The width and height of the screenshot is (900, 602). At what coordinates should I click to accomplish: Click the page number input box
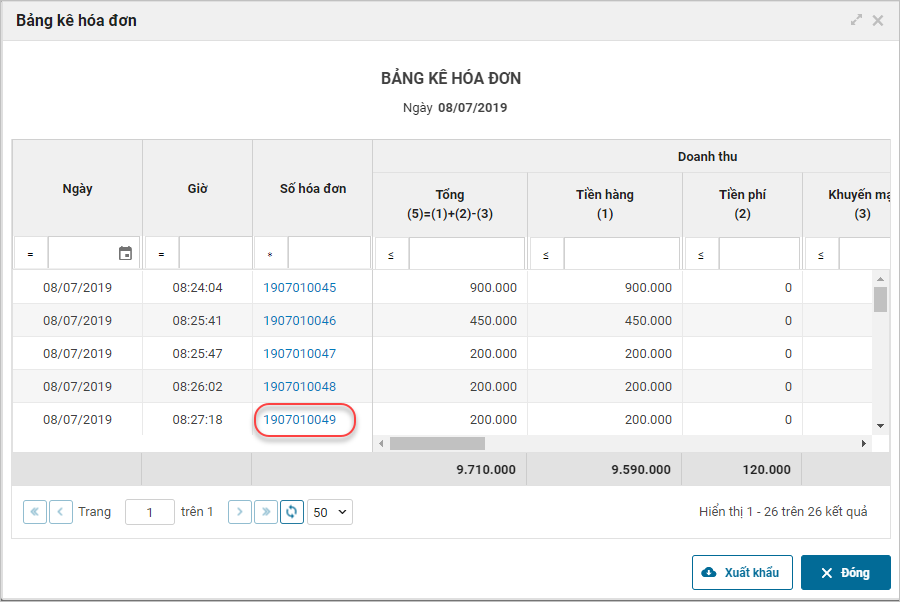[x=150, y=512]
